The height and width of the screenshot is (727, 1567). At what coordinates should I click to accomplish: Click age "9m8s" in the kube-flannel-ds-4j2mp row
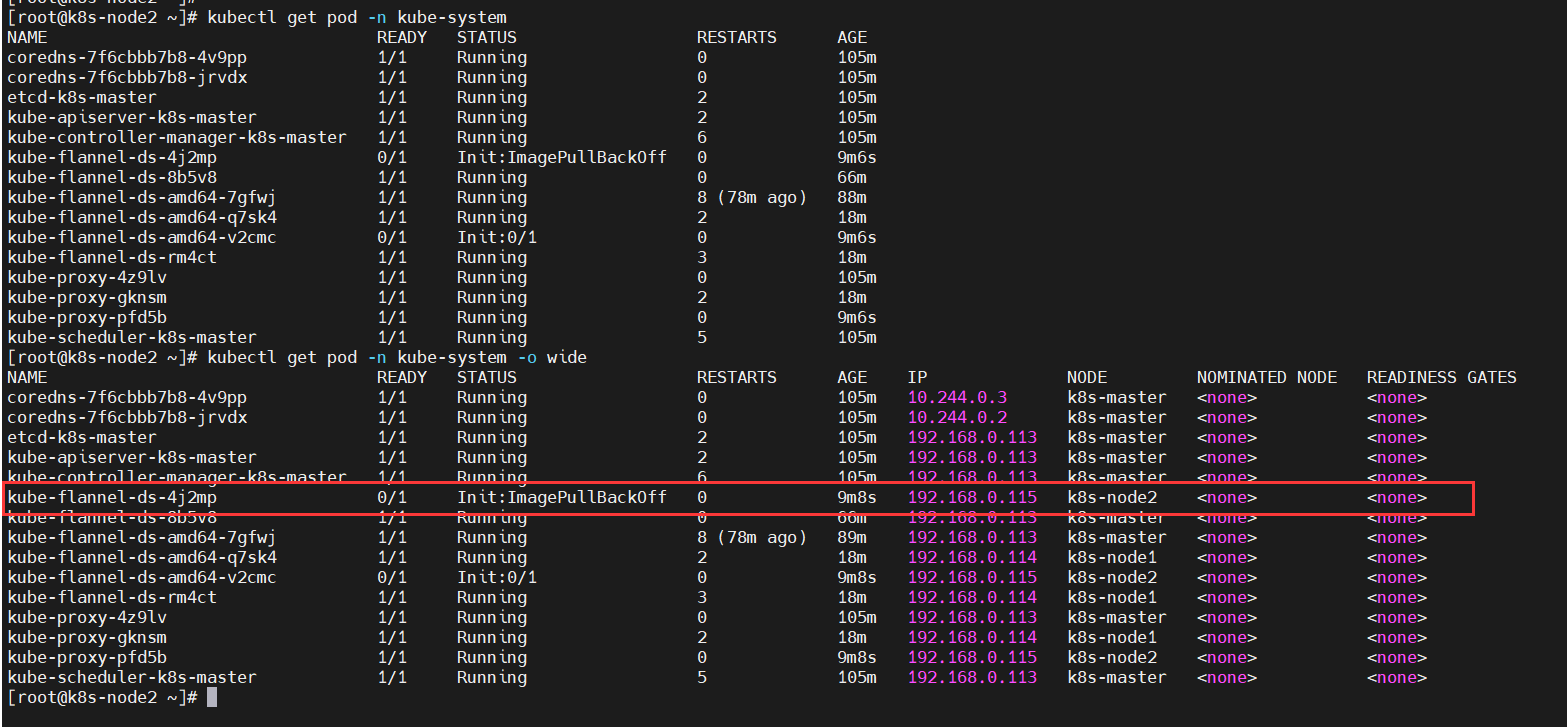coord(857,497)
